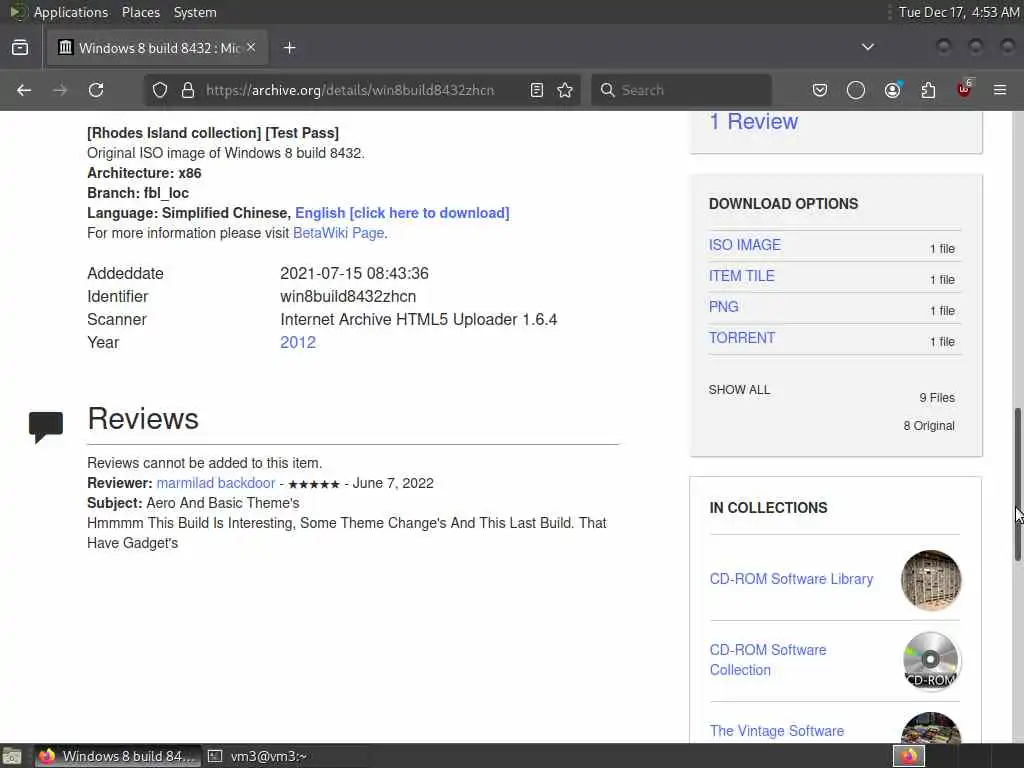Select the Internet Archive HTML5 Uploader 1.6.4 text

point(419,319)
